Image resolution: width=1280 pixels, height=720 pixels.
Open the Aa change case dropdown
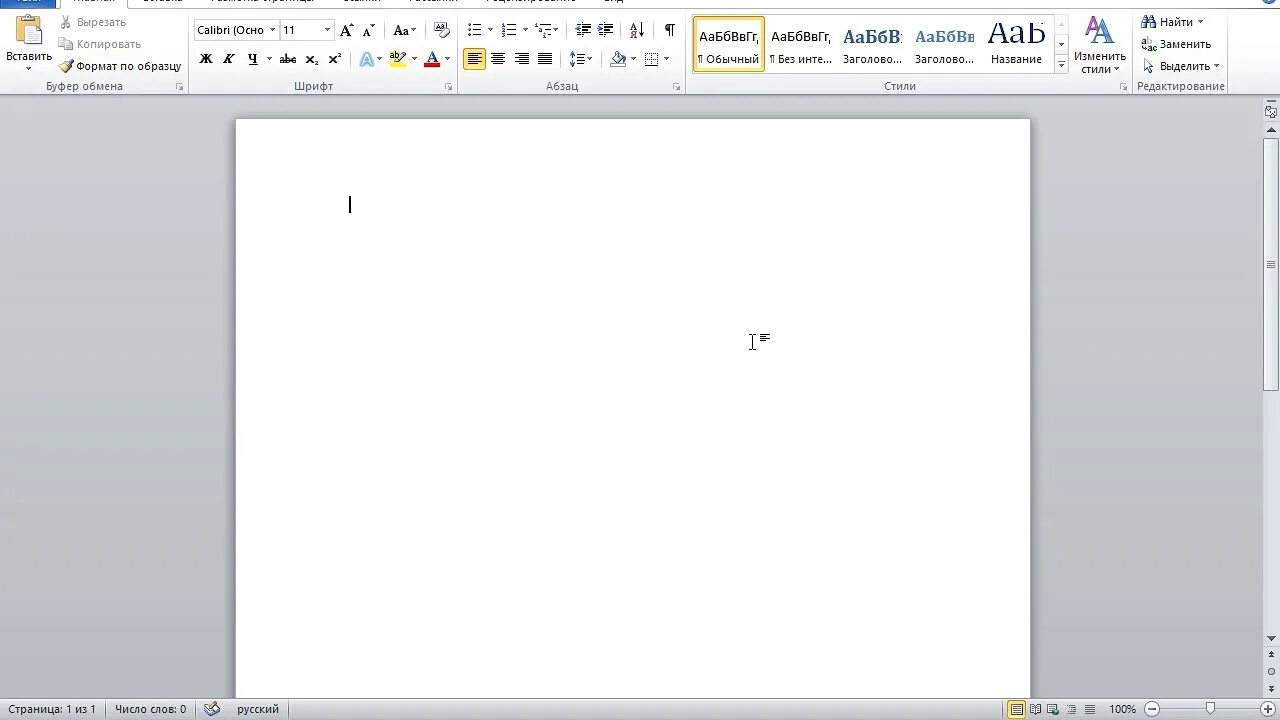[x=404, y=30]
